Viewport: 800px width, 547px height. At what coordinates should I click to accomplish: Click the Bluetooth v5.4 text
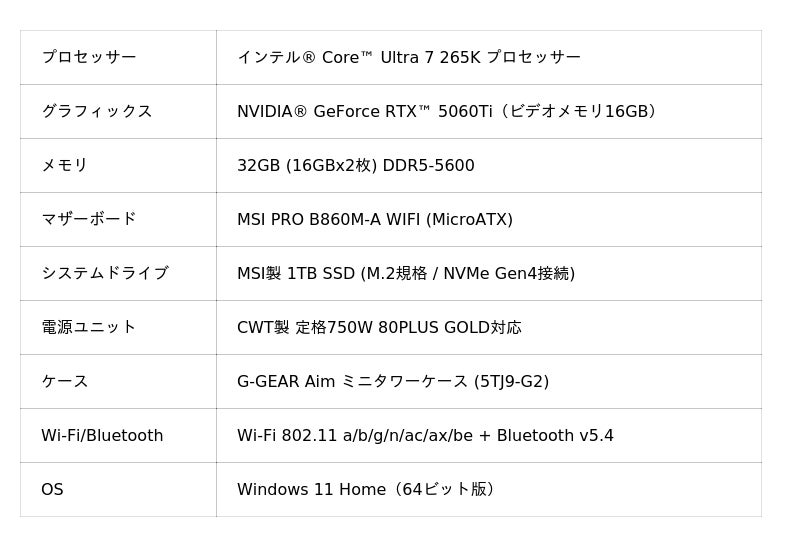pyautogui.click(x=555, y=435)
